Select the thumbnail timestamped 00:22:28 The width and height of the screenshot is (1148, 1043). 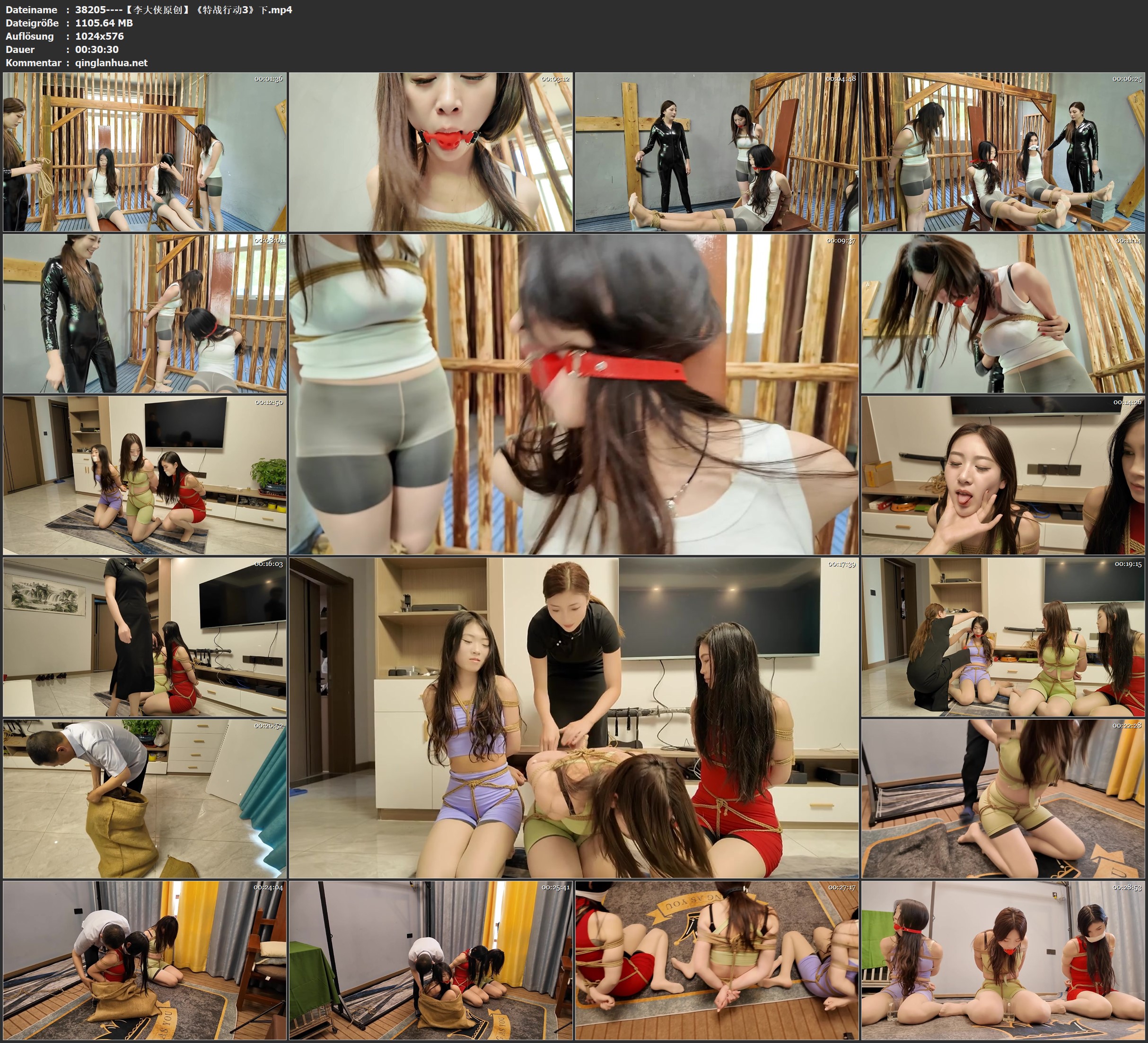click(1003, 799)
